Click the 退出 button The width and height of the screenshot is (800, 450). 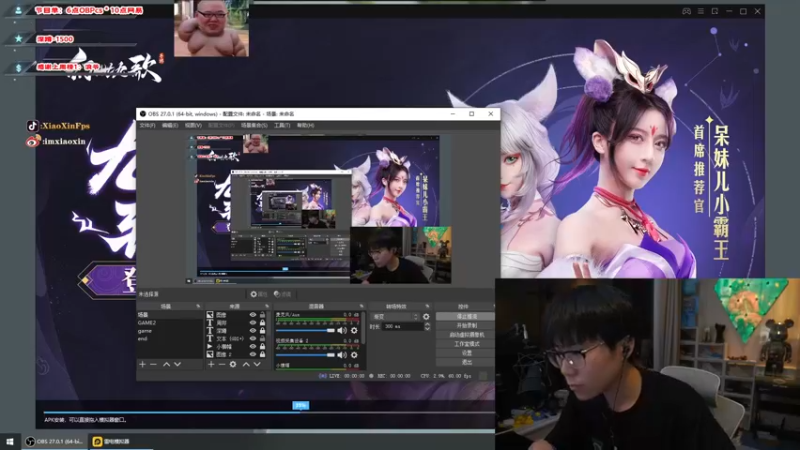point(466,362)
